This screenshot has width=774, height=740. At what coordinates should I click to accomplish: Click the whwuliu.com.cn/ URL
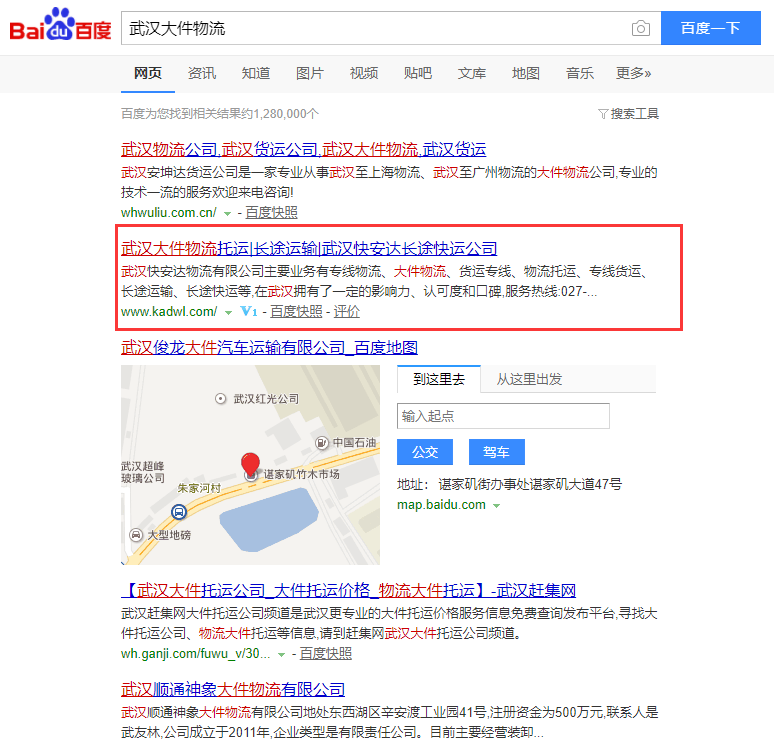pyautogui.click(x=169, y=213)
